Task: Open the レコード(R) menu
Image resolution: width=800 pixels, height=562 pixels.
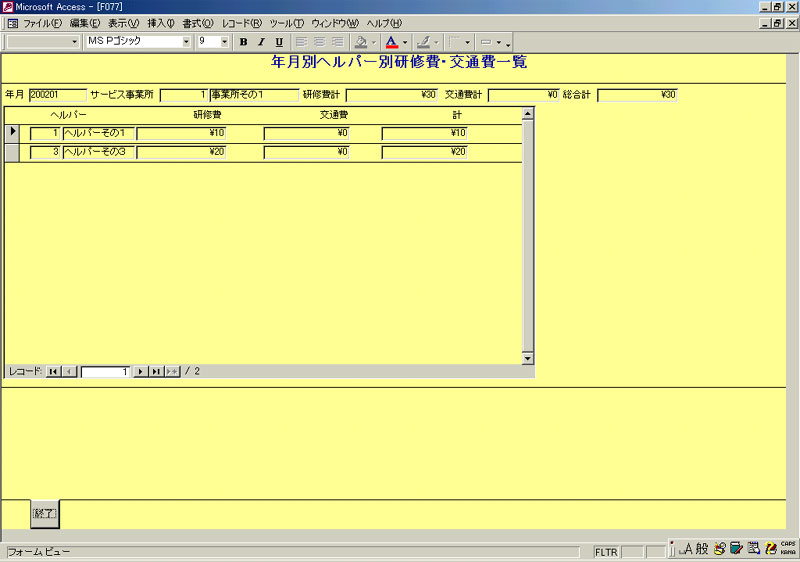Action: (241, 23)
